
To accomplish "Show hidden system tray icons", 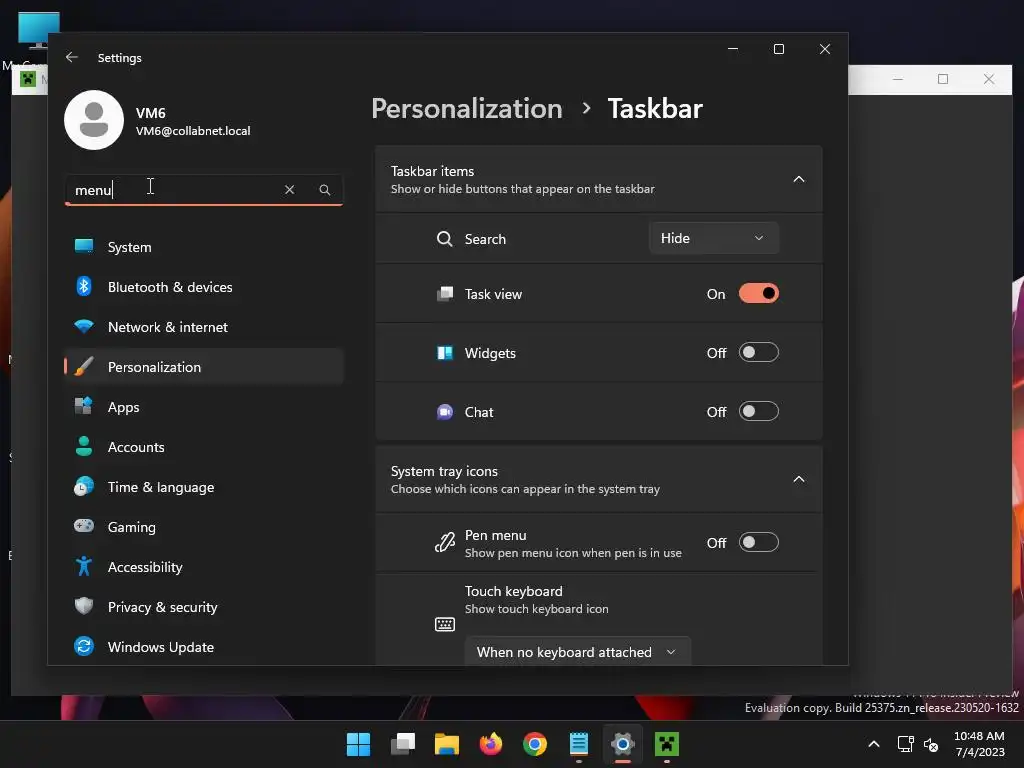I will point(874,744).
